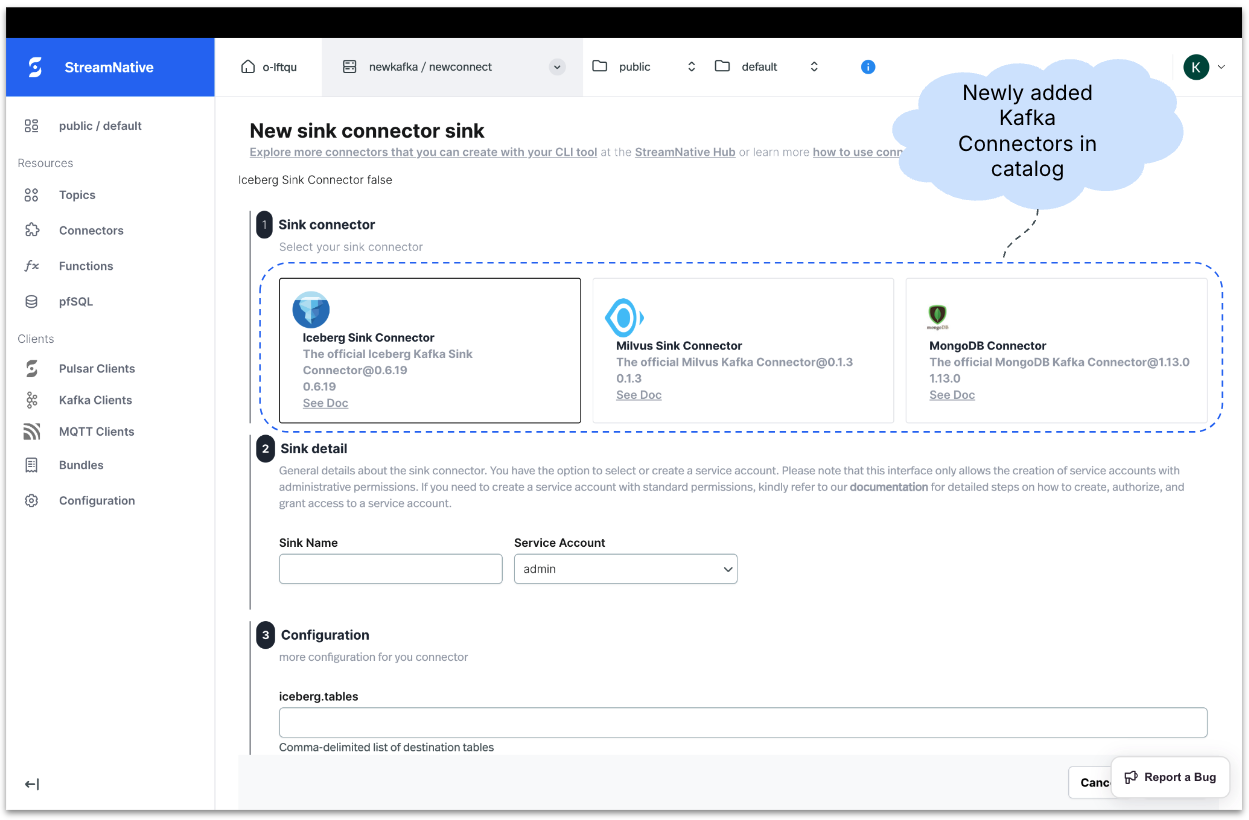The image size is (1249, 820).
Task: Click the iceberg.tables input field
Action: point(743,723)
